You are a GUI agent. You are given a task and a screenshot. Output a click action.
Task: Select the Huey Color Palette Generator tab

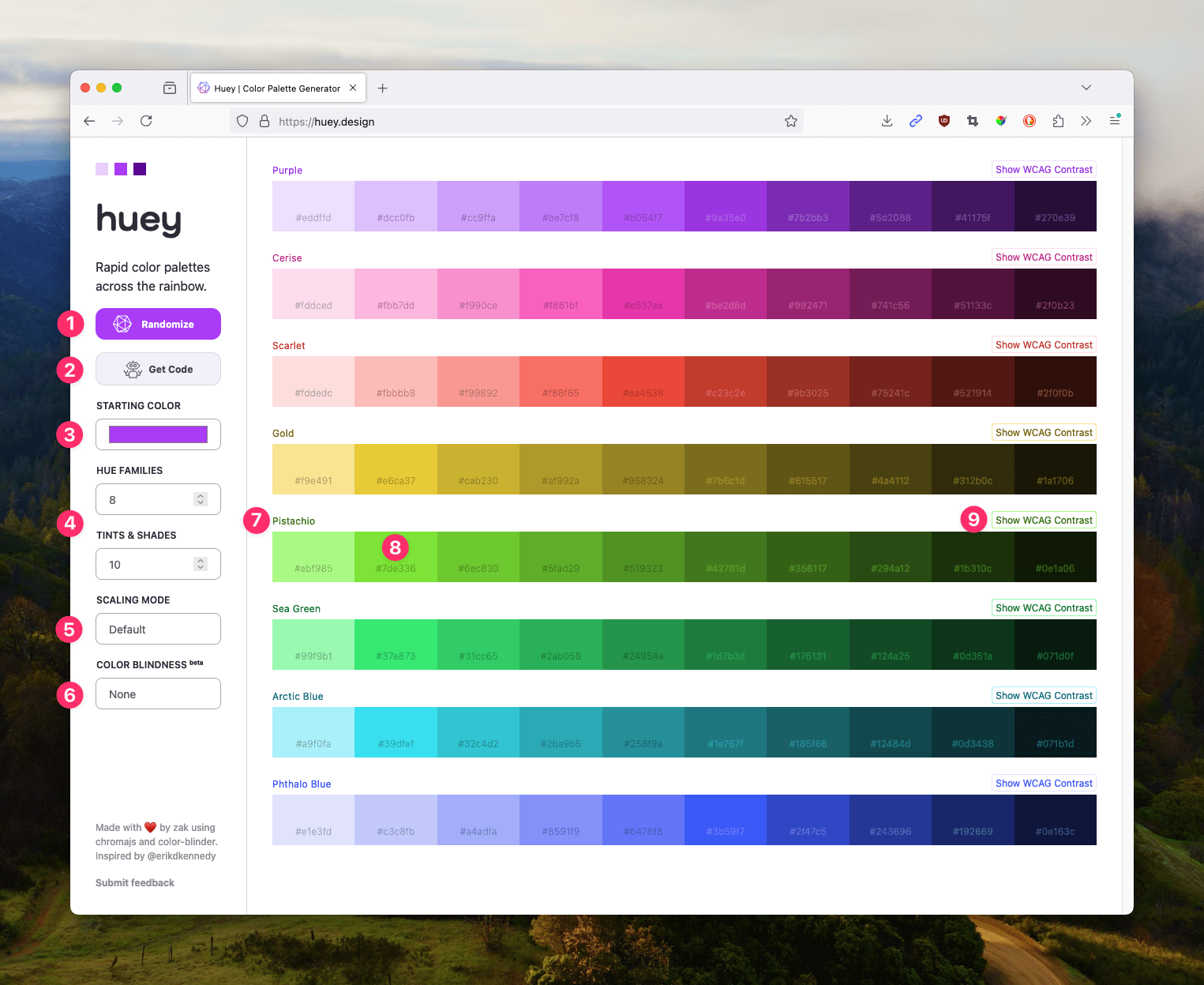(x=276, y=88)
